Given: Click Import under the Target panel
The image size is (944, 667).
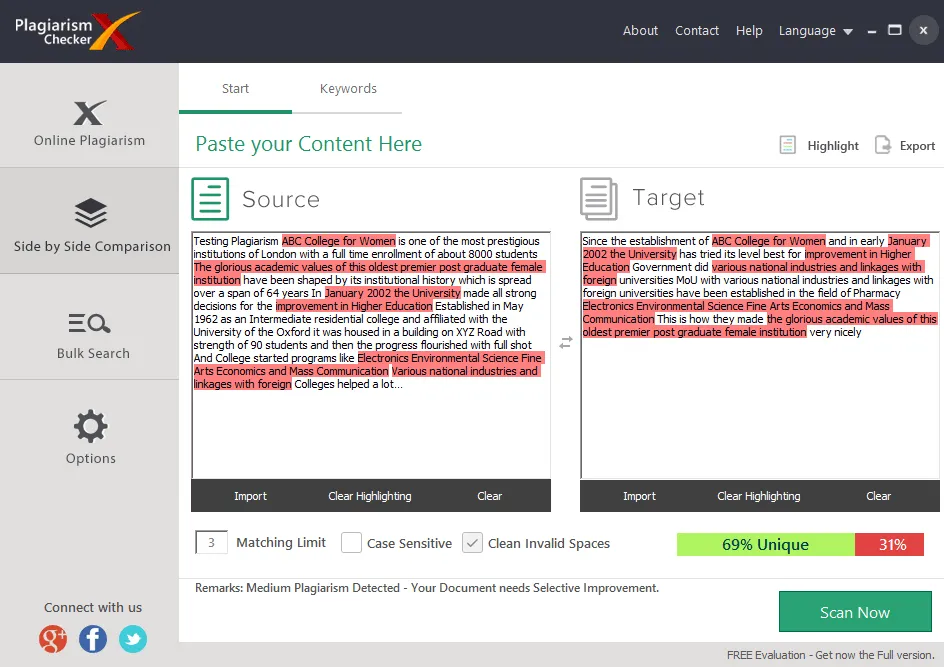Looking at the screenshot, I should pos(639,496).
